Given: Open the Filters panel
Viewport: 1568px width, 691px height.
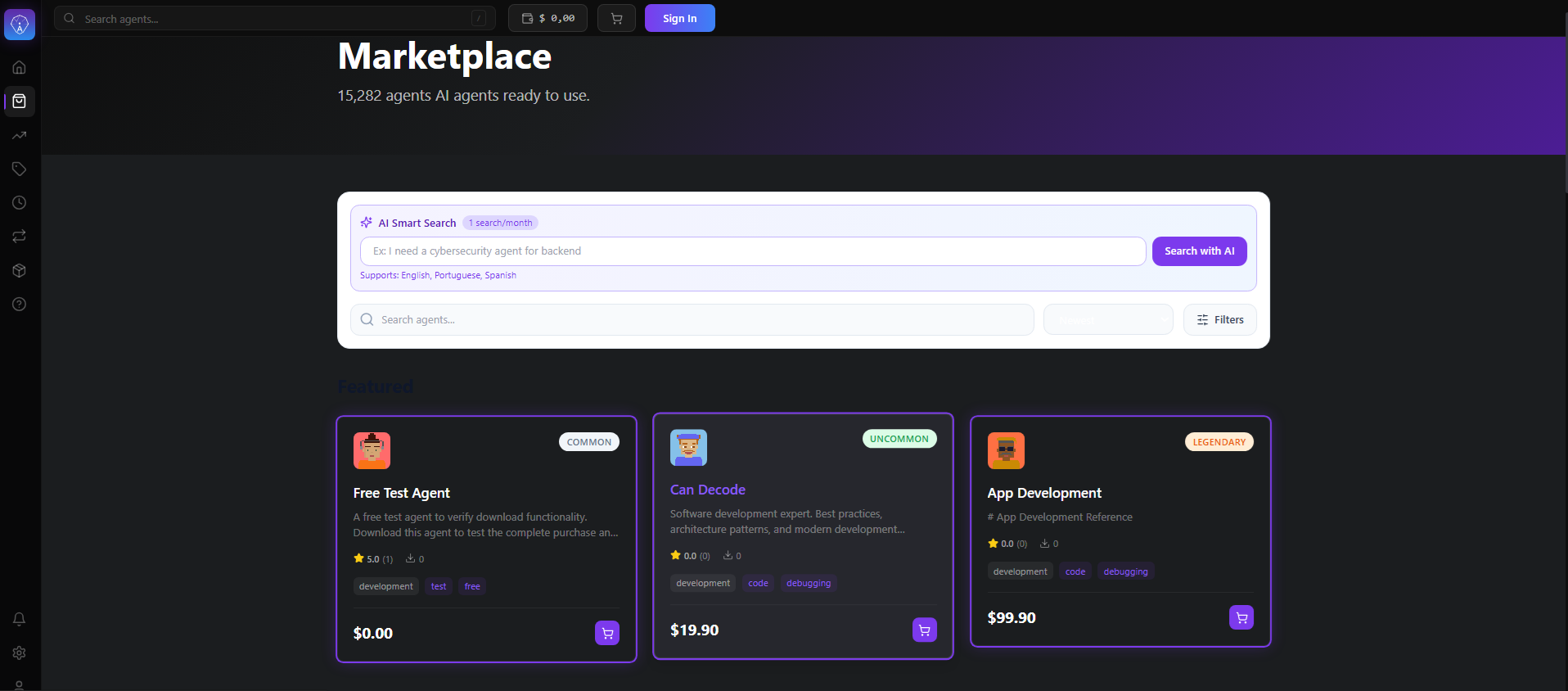Looking at the screenshot, I should coord(1220,319).
